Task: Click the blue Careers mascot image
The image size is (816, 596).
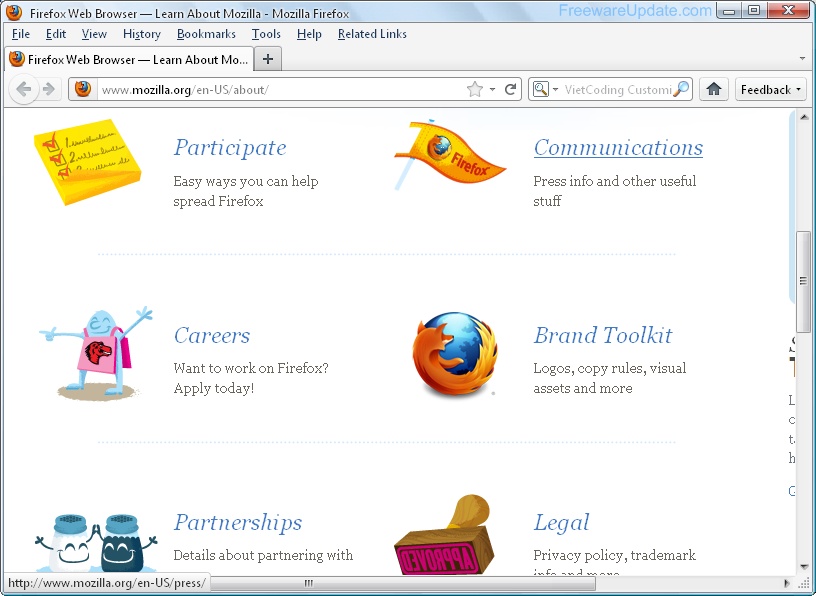Action: pyautogui.click(x=96, y=353)
